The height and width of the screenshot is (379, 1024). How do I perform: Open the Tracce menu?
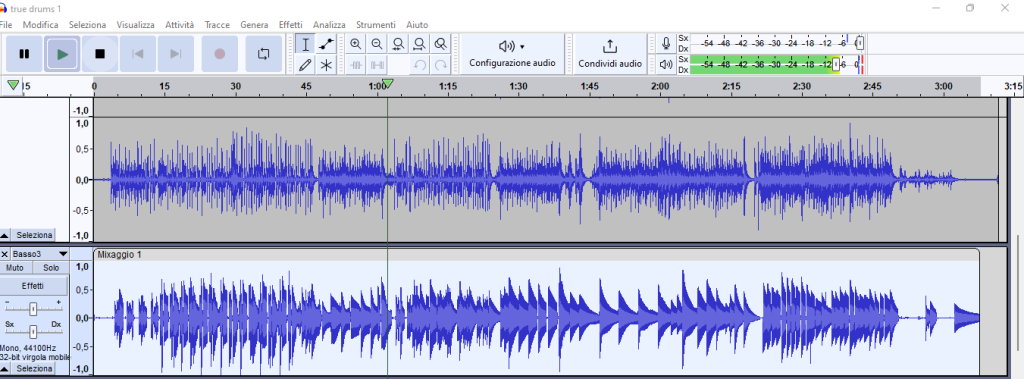217,25
